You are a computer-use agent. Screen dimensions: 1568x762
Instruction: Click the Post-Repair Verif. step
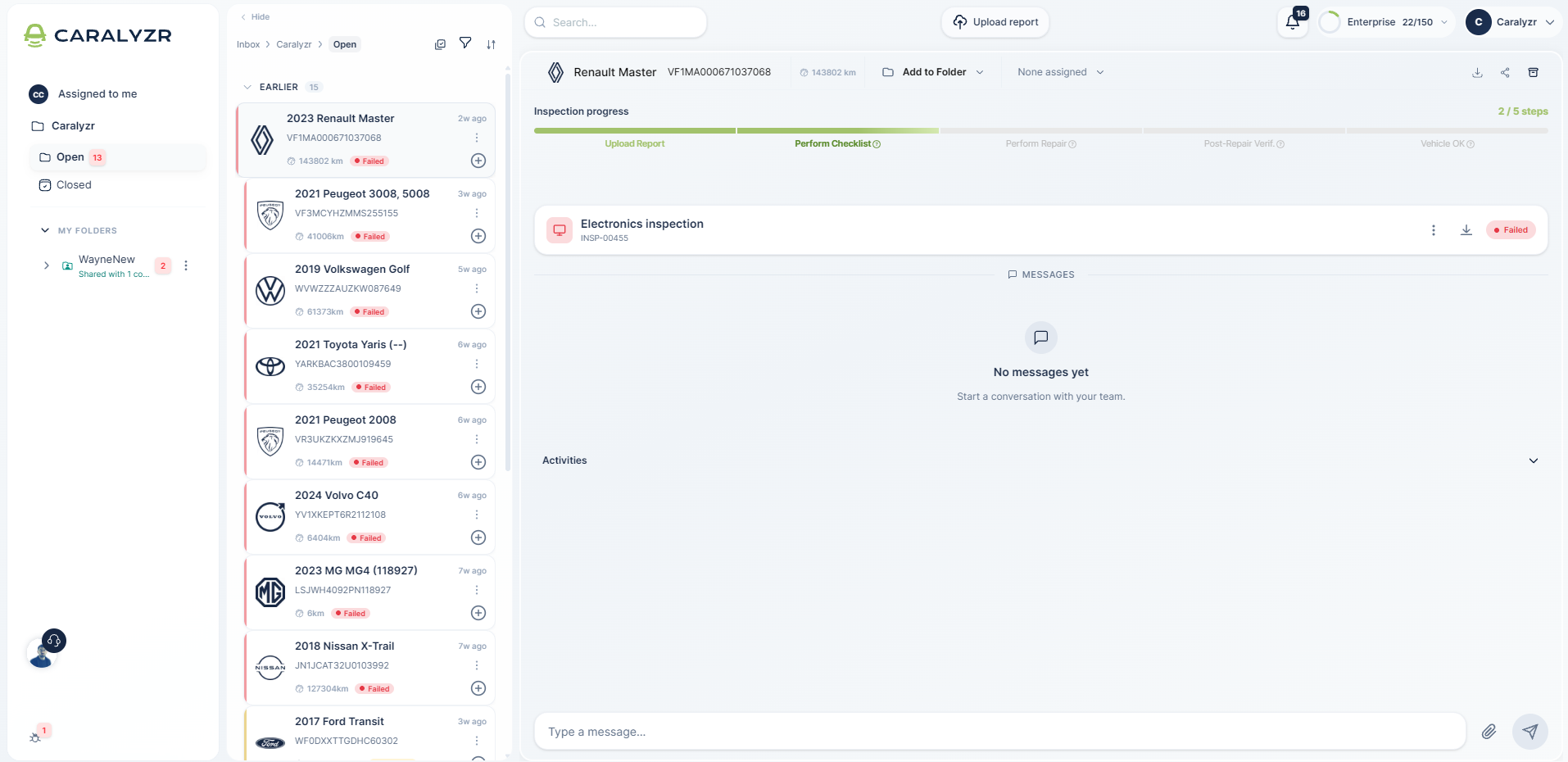[1244, 143]
